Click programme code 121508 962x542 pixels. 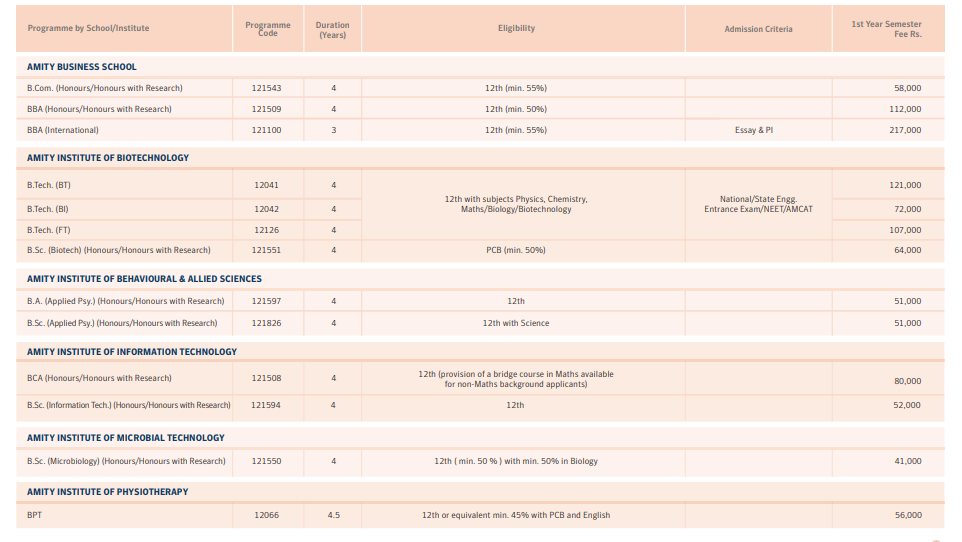pyautogui.click(x=266, y=379)
